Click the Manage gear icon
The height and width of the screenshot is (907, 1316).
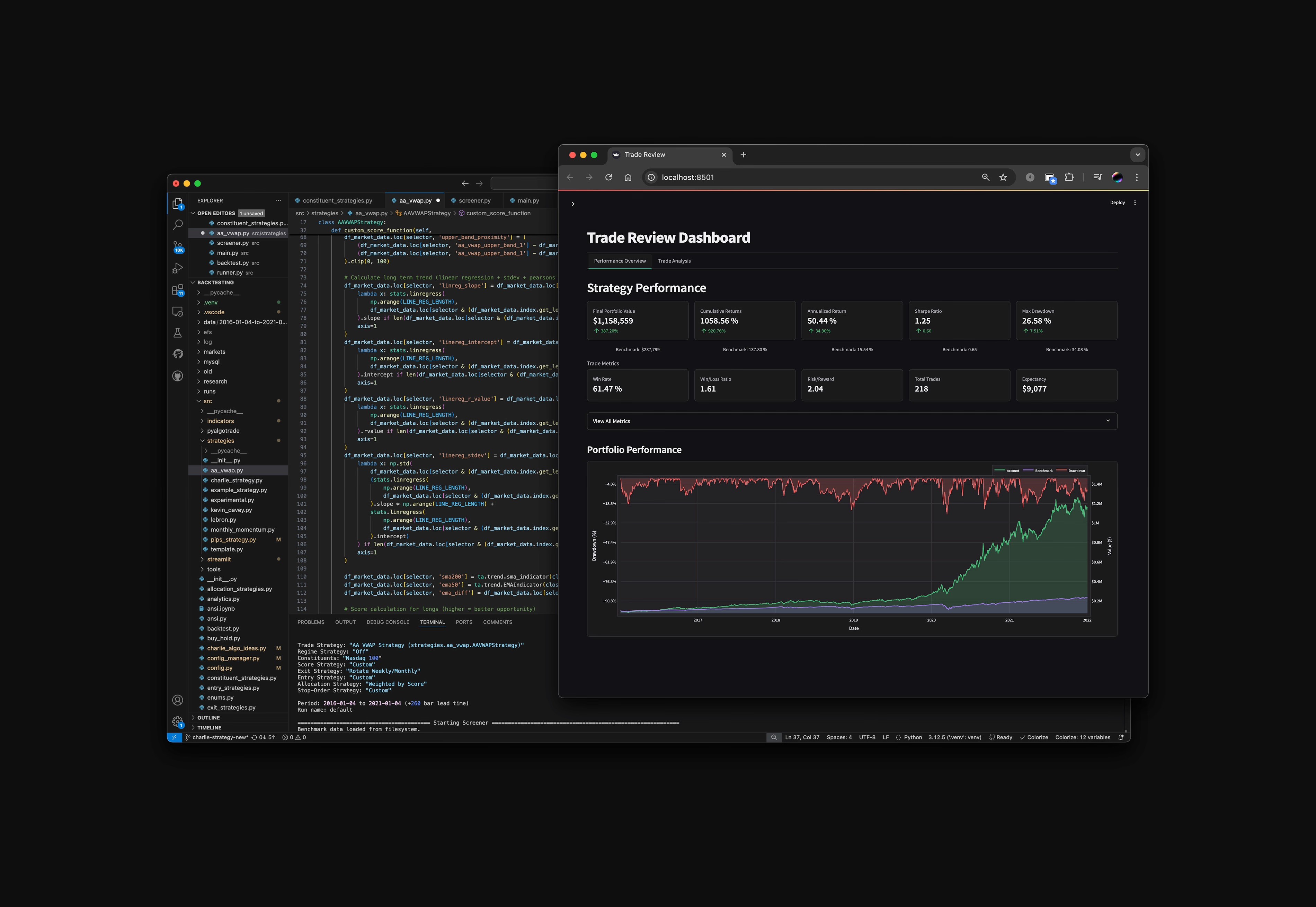(178, 722)
